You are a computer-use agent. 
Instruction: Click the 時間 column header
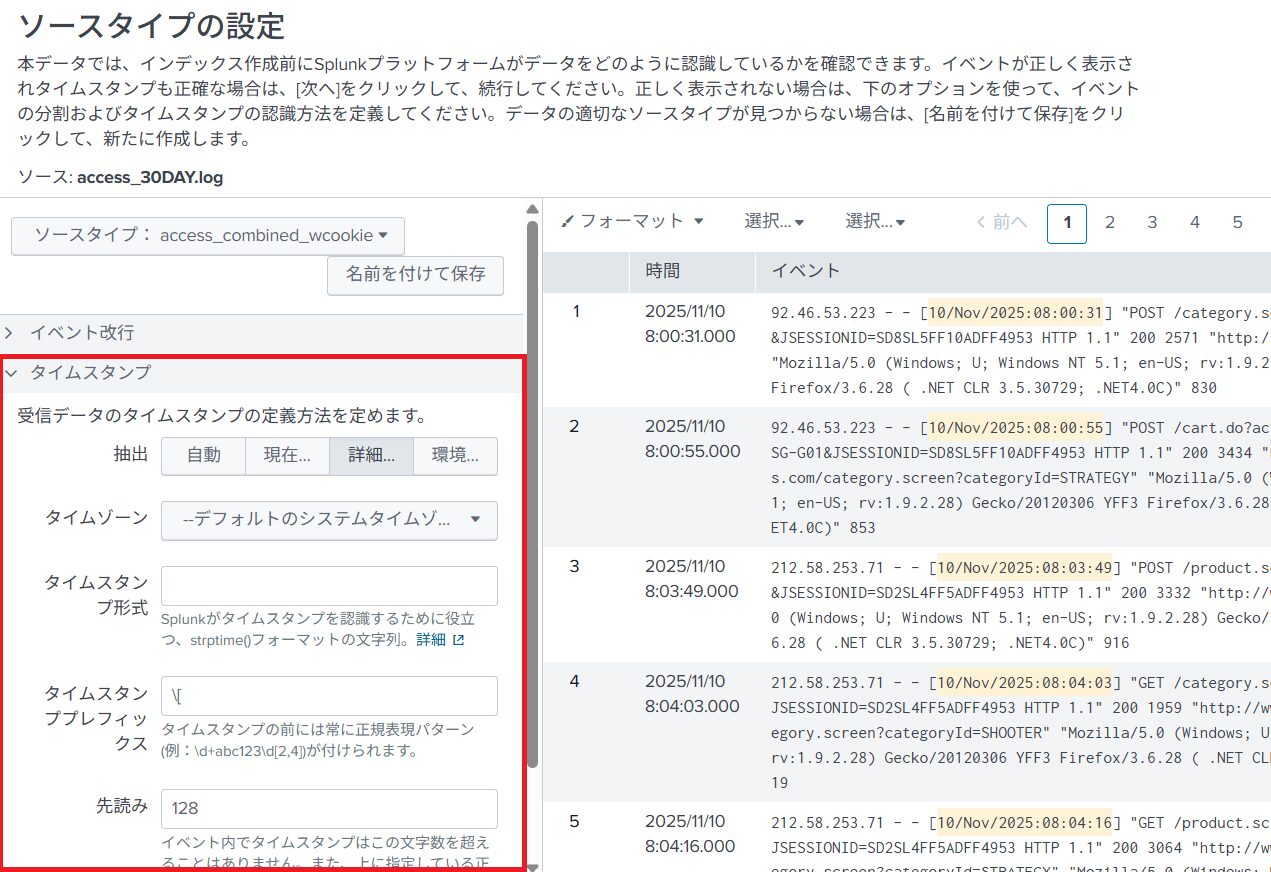(x=663, y=271)
